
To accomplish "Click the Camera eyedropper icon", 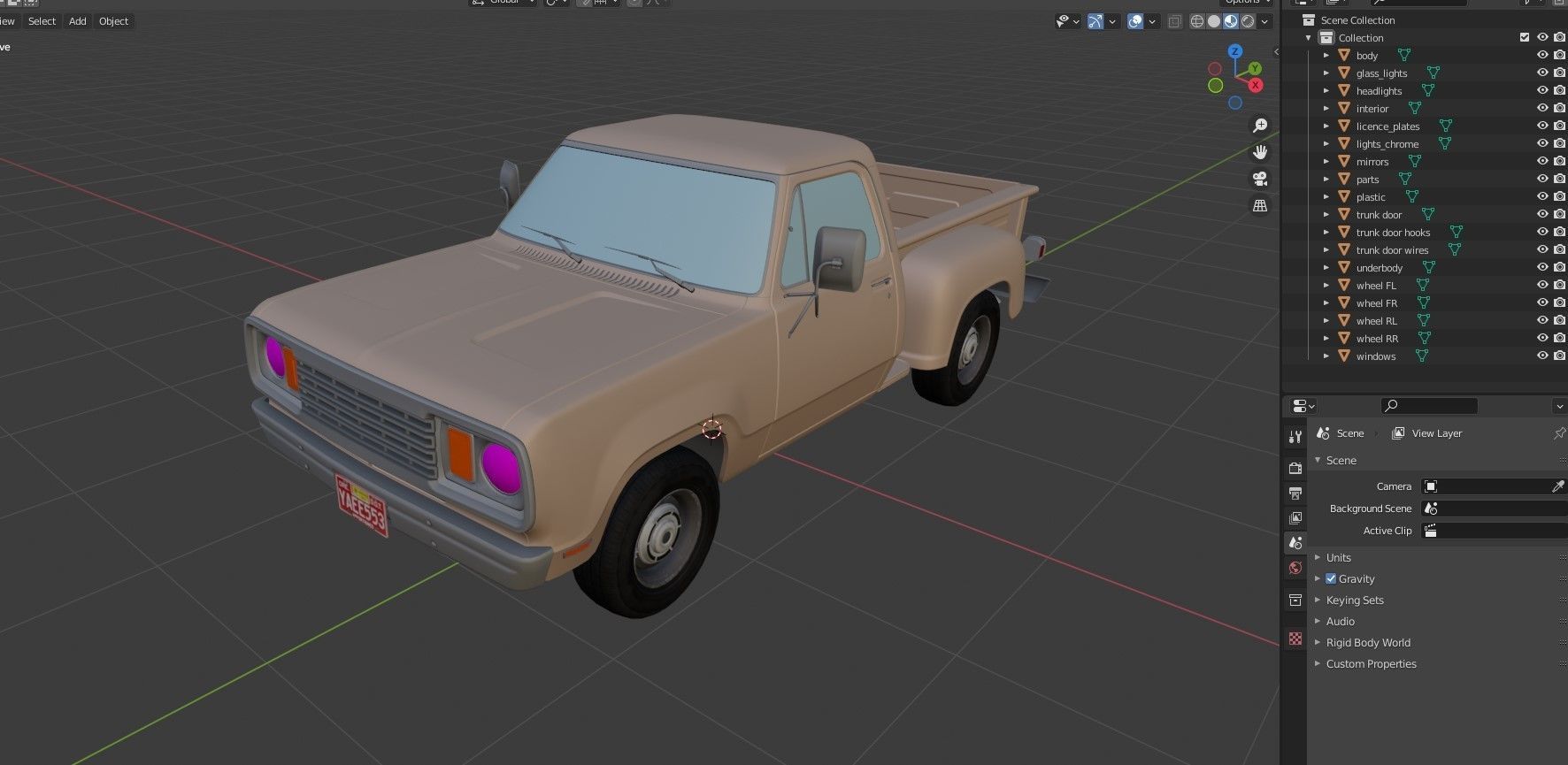I will 1557,486.
